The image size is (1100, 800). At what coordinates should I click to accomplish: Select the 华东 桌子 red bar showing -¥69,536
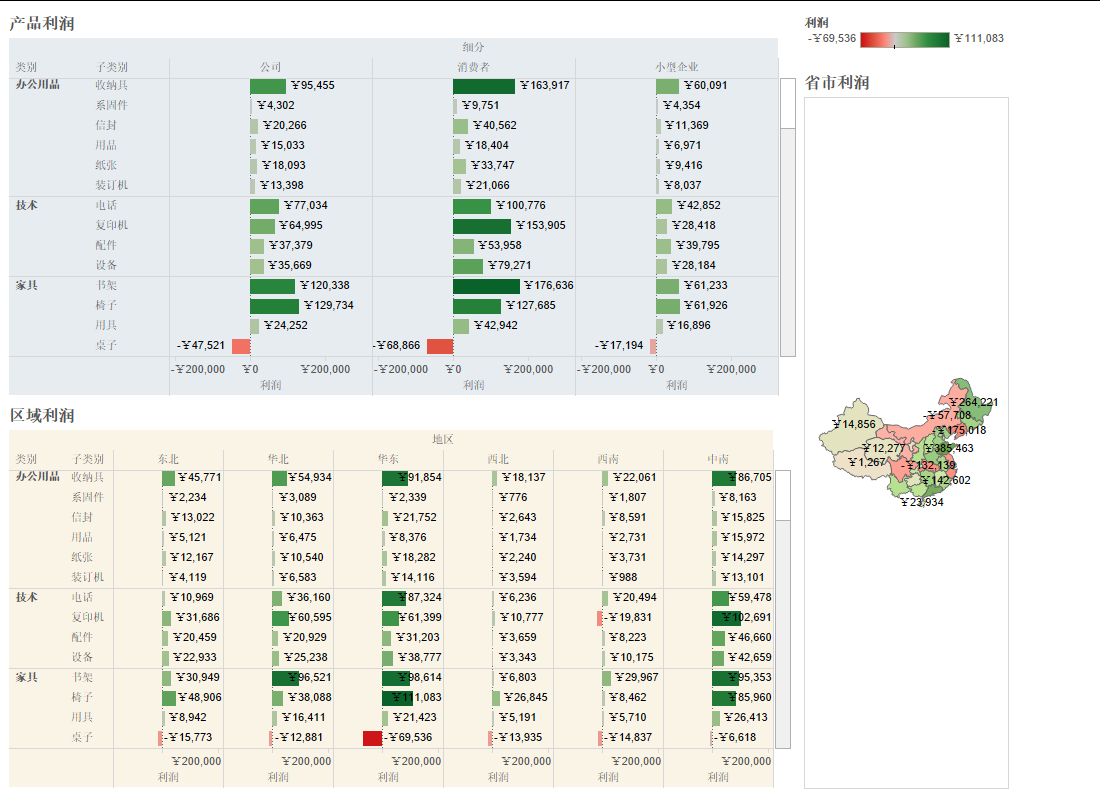[372, 738]
